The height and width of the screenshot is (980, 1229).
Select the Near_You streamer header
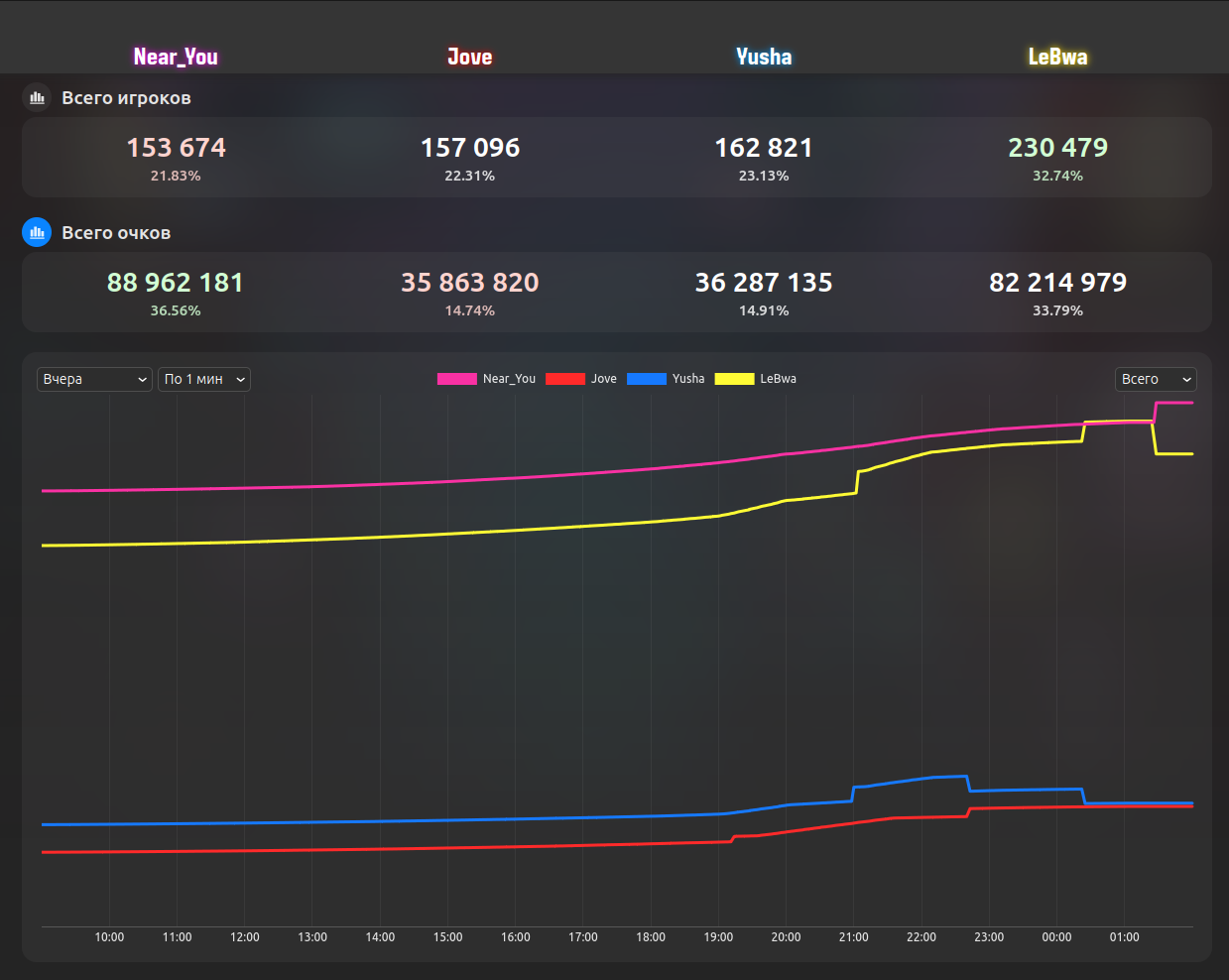pyautogui.click(x=176, y=57)
